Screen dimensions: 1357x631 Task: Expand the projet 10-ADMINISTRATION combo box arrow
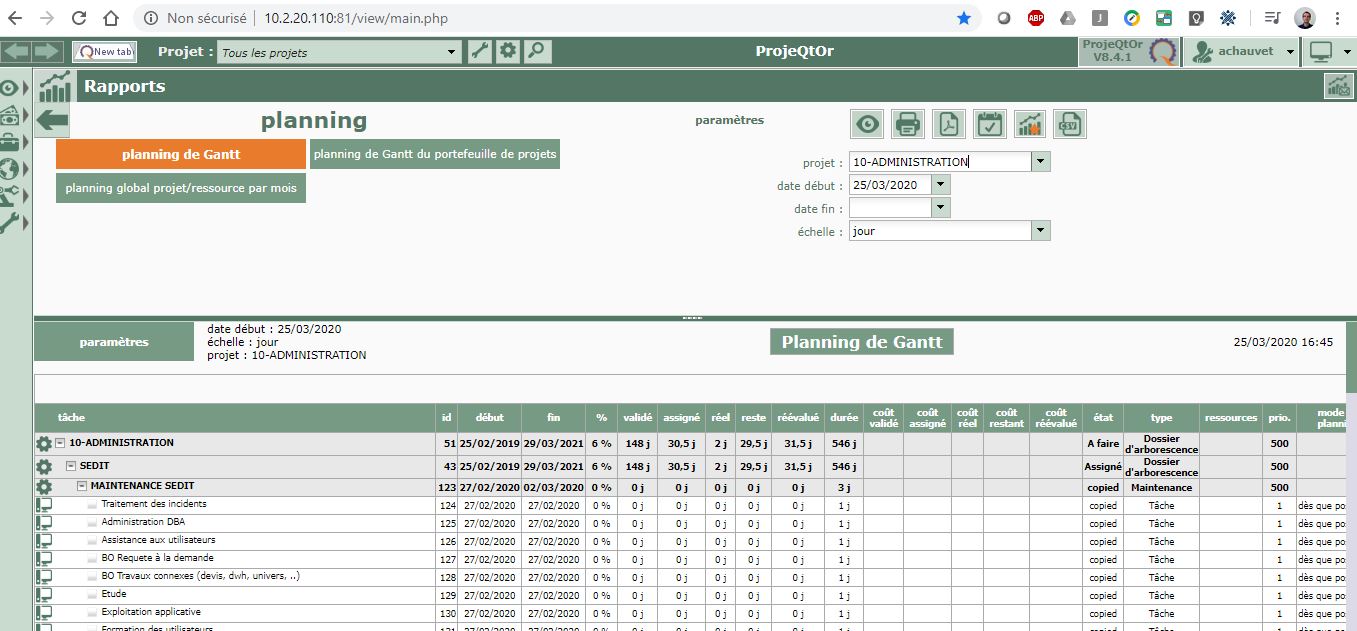click(x=1040, y=162)
